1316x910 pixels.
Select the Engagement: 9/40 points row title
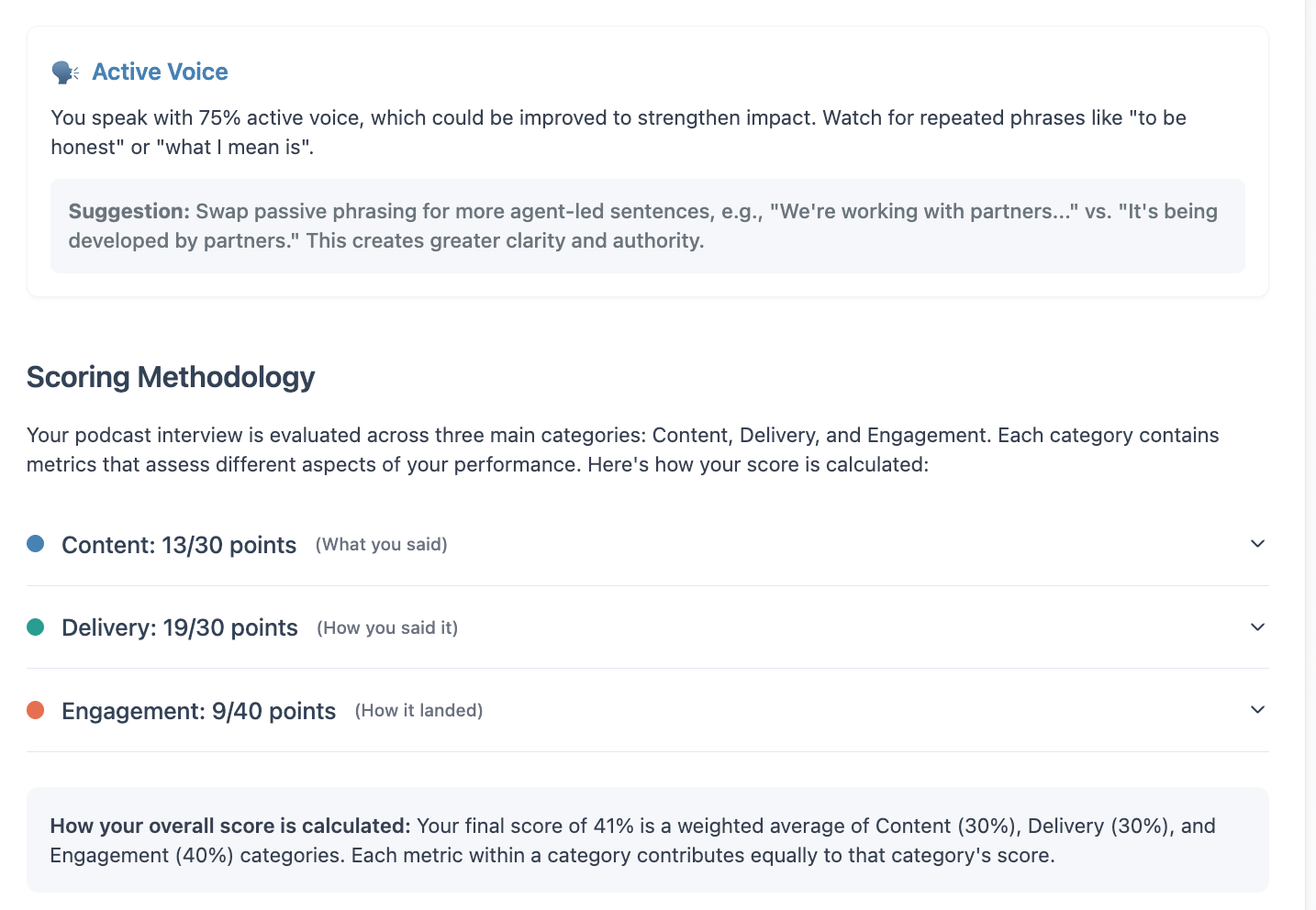pos(198,711)
